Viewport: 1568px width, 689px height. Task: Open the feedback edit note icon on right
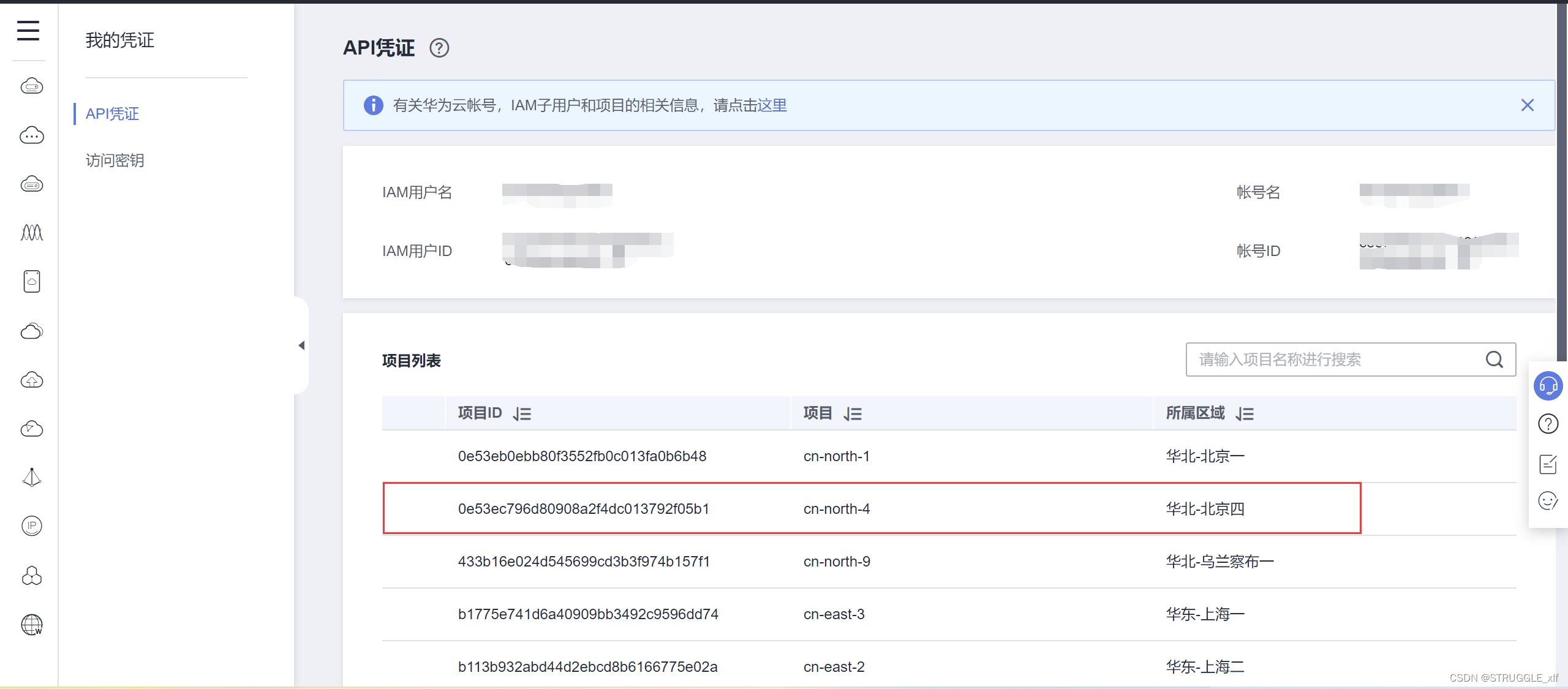1548,464
